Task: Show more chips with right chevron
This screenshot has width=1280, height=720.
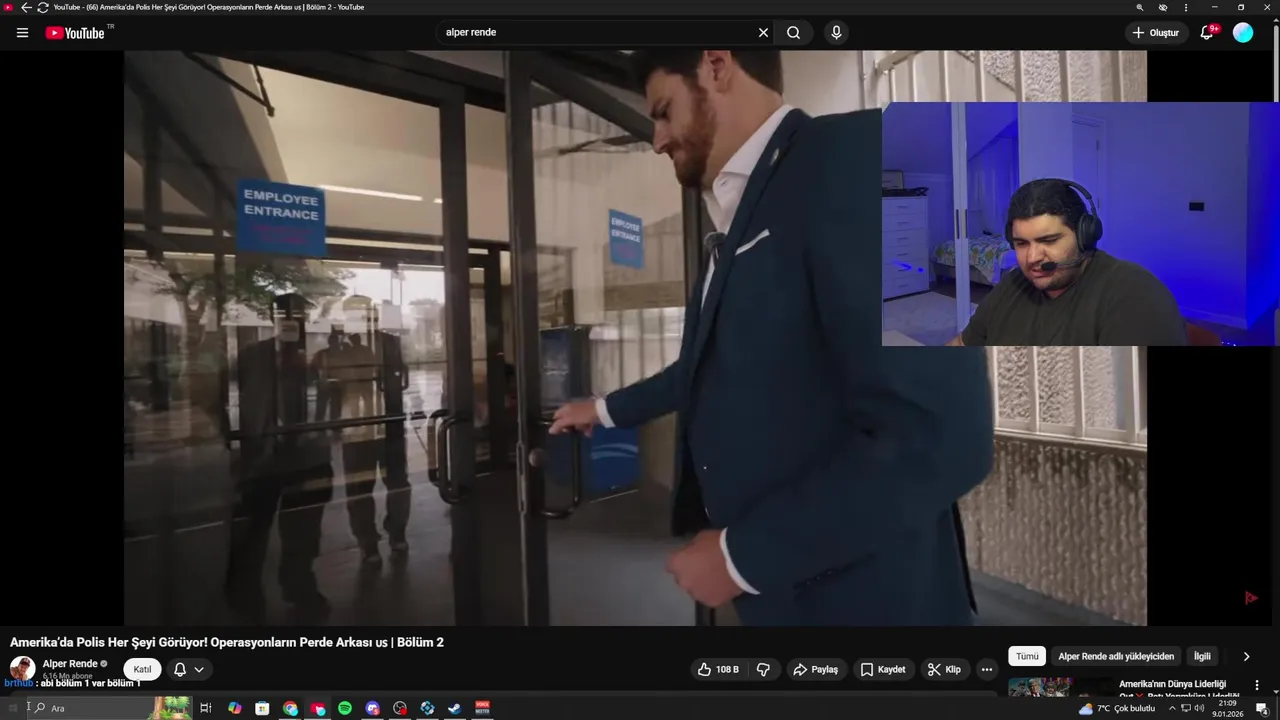Action: [x=1246, y=657]
